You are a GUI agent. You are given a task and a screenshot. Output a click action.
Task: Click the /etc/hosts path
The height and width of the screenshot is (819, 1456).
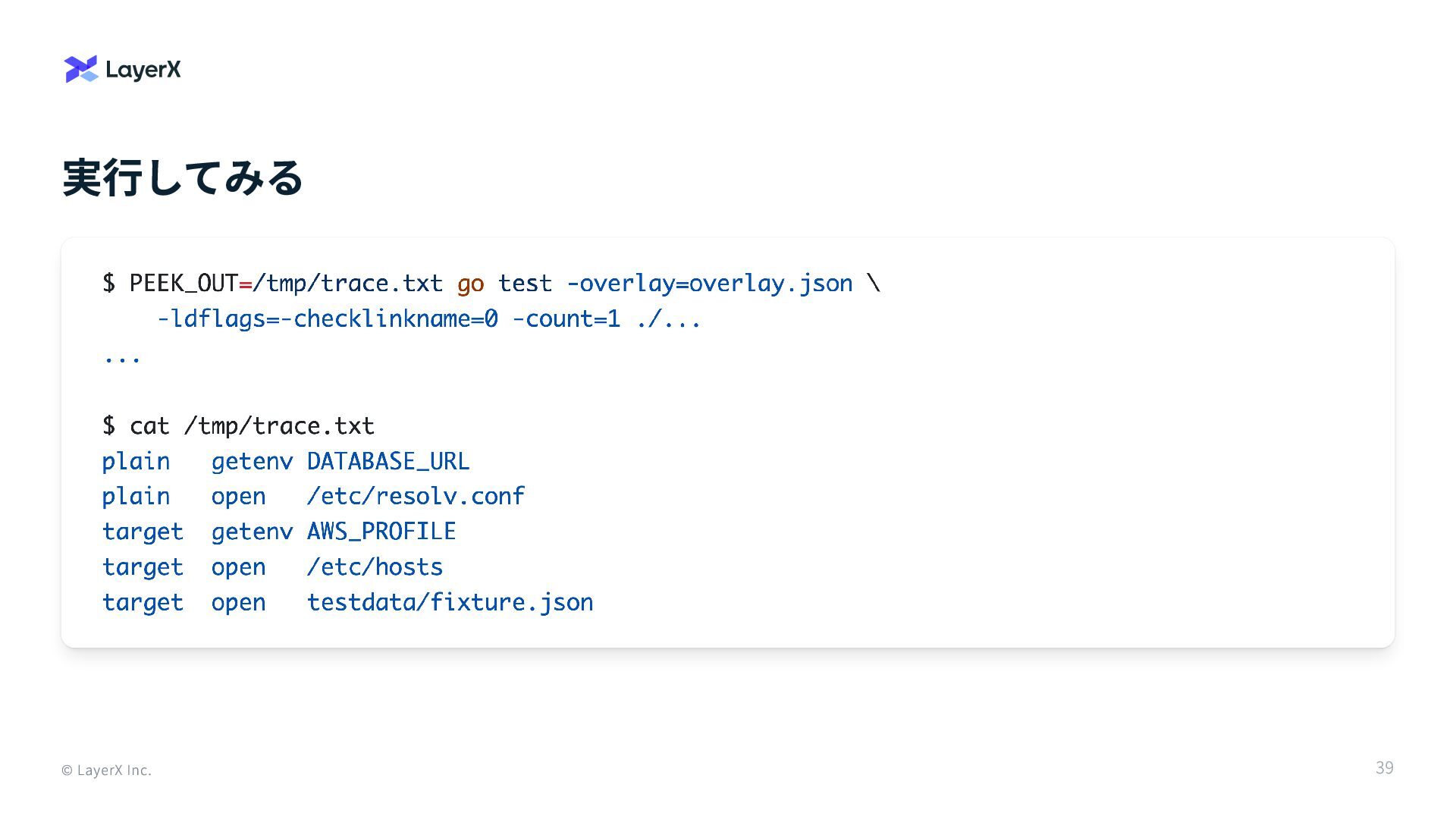coord(375,567)
